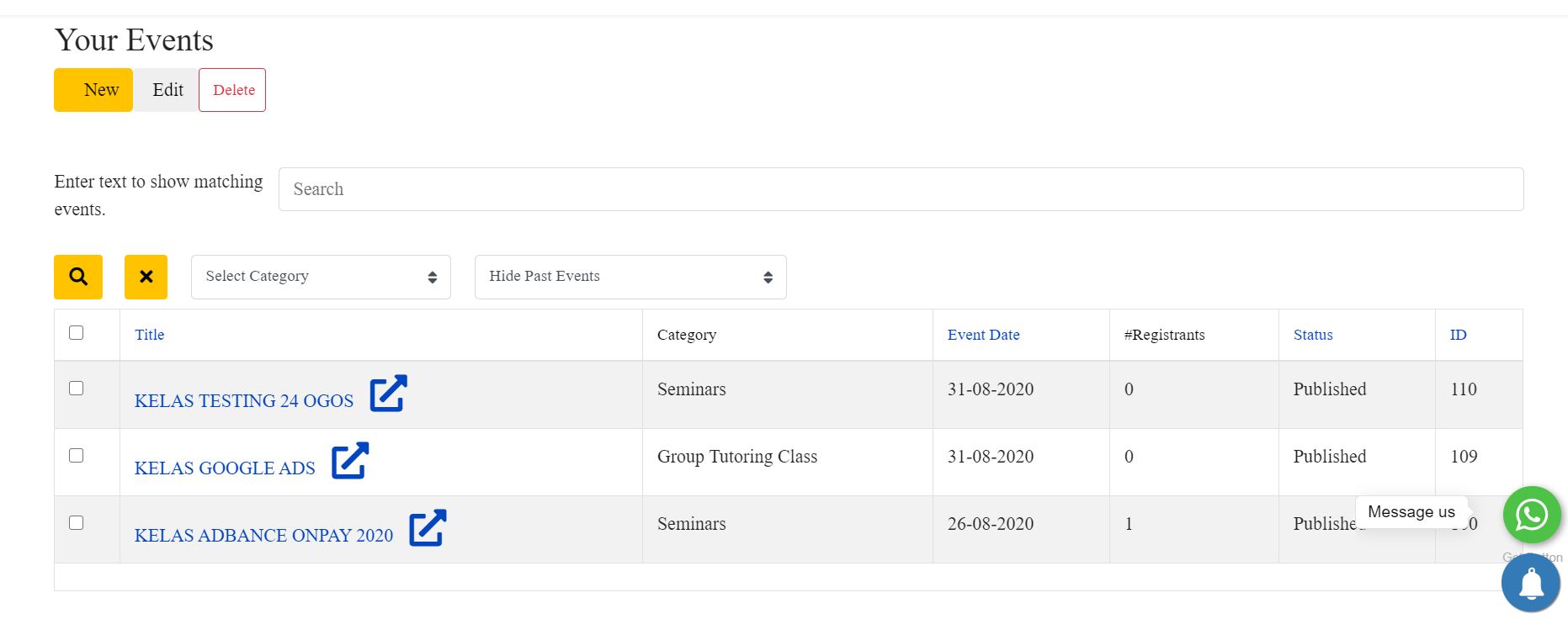
Task: Sort the table by Event Date header
Action: (x=983, y=335)
